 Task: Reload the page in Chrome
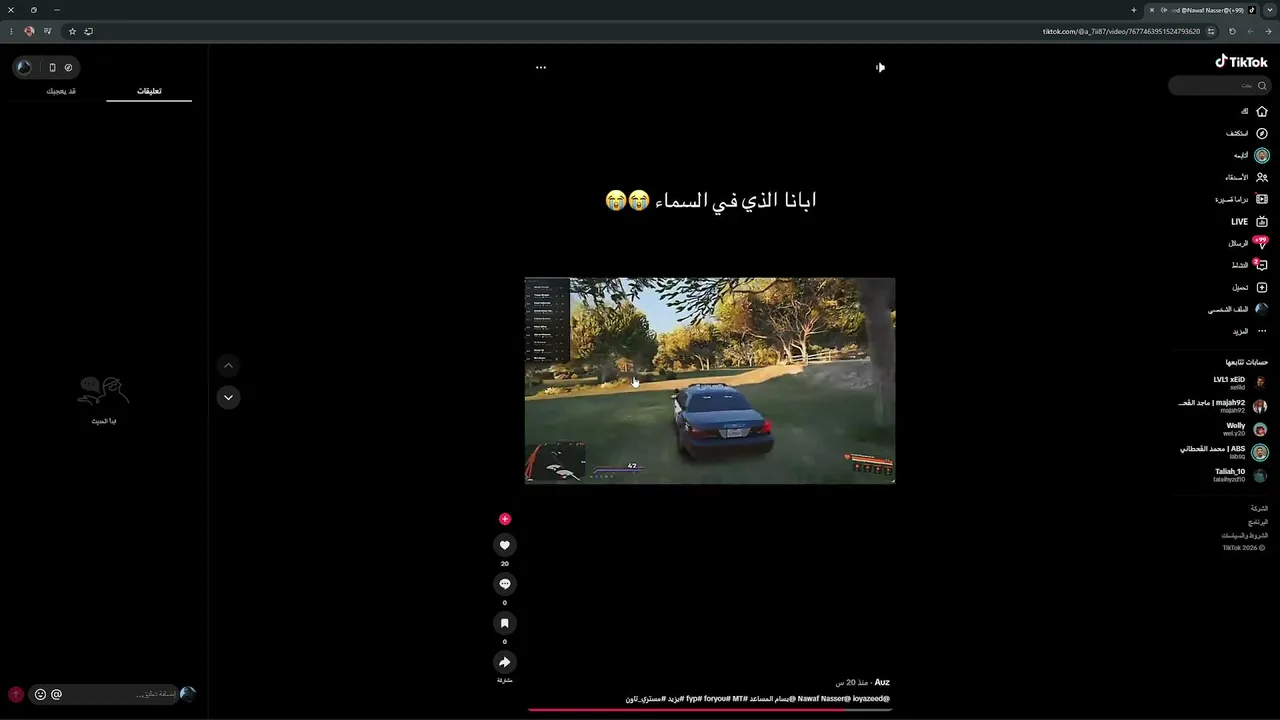click(1232, 31)
